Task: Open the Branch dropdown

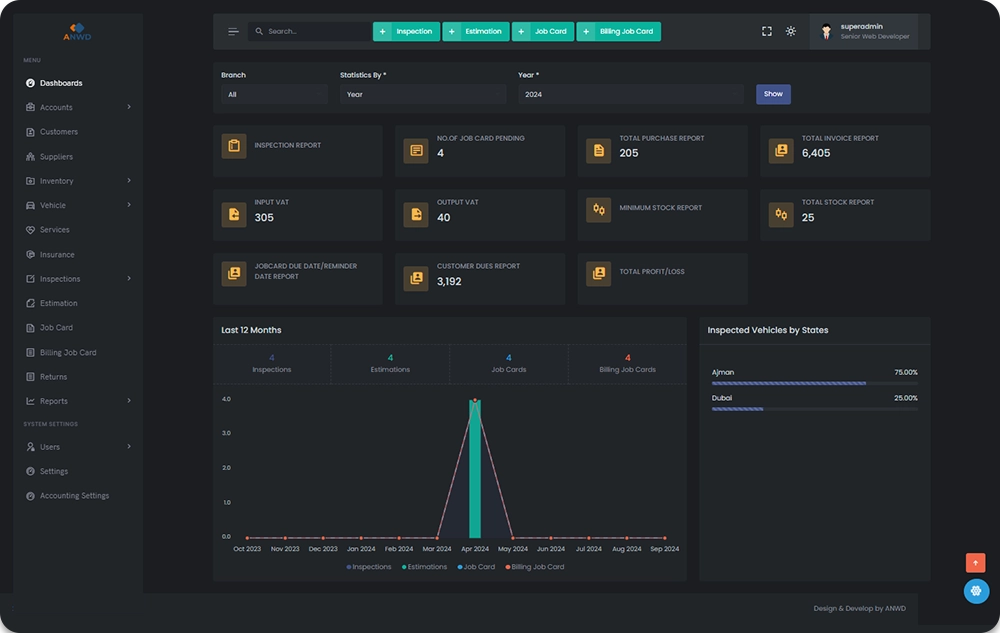Action: (273, 94)
